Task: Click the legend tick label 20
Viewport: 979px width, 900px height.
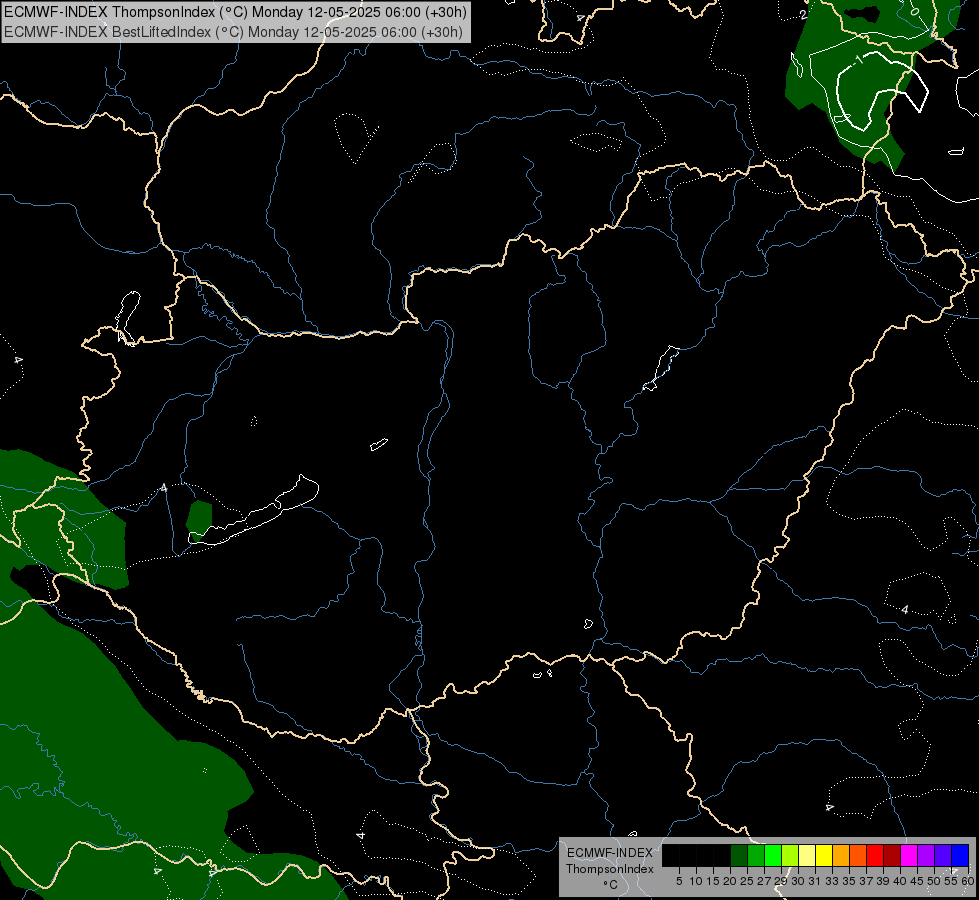Action: (730, 881)
